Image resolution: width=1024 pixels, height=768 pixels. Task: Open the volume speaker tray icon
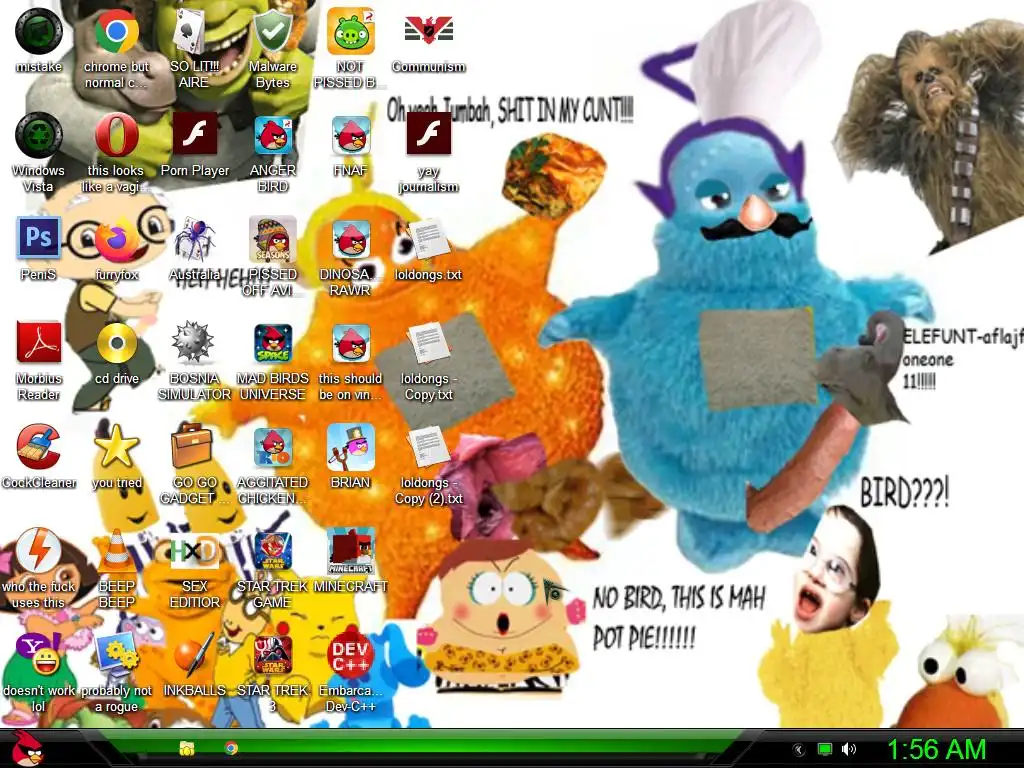(x=850, y=750)
